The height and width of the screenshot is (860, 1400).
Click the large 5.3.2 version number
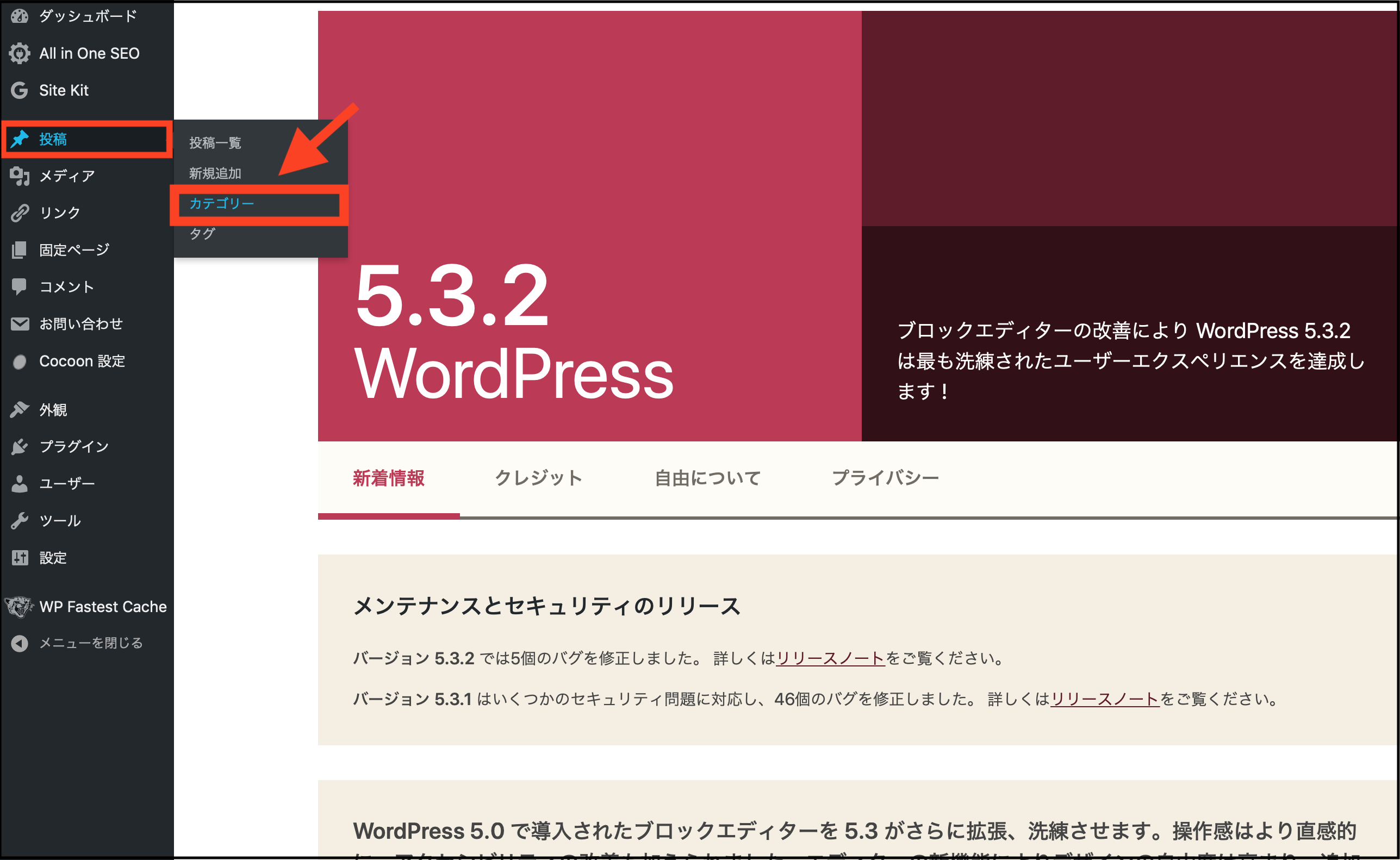click(452, 296)
